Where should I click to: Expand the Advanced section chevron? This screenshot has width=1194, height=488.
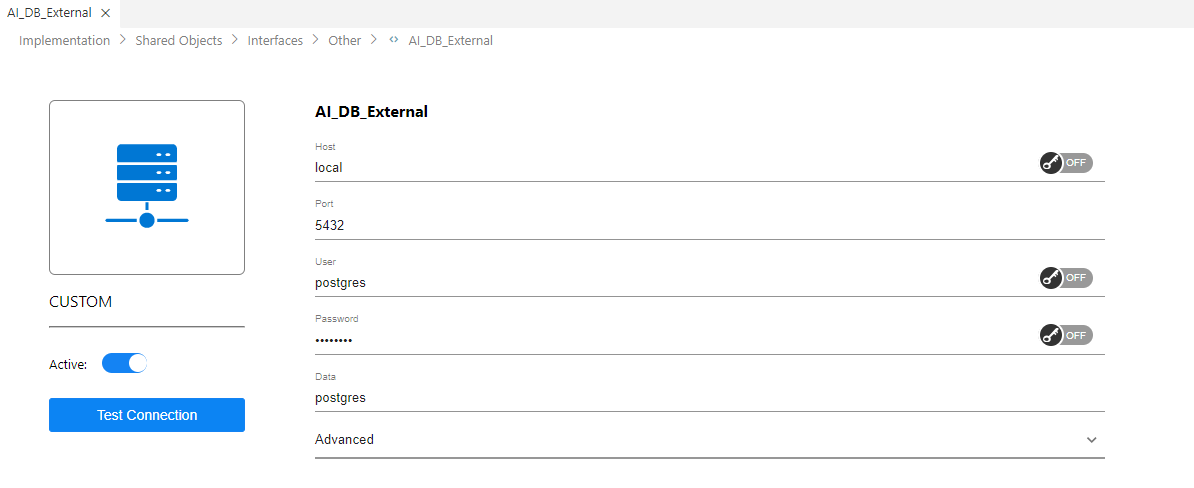point(1092,440)
